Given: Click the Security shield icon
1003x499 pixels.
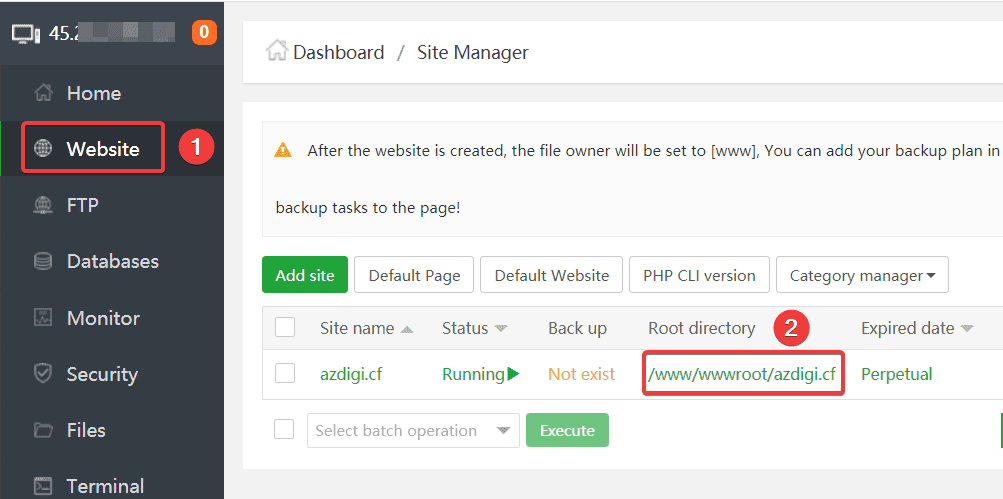Looking at the screenshot, I should pos(43,374).
